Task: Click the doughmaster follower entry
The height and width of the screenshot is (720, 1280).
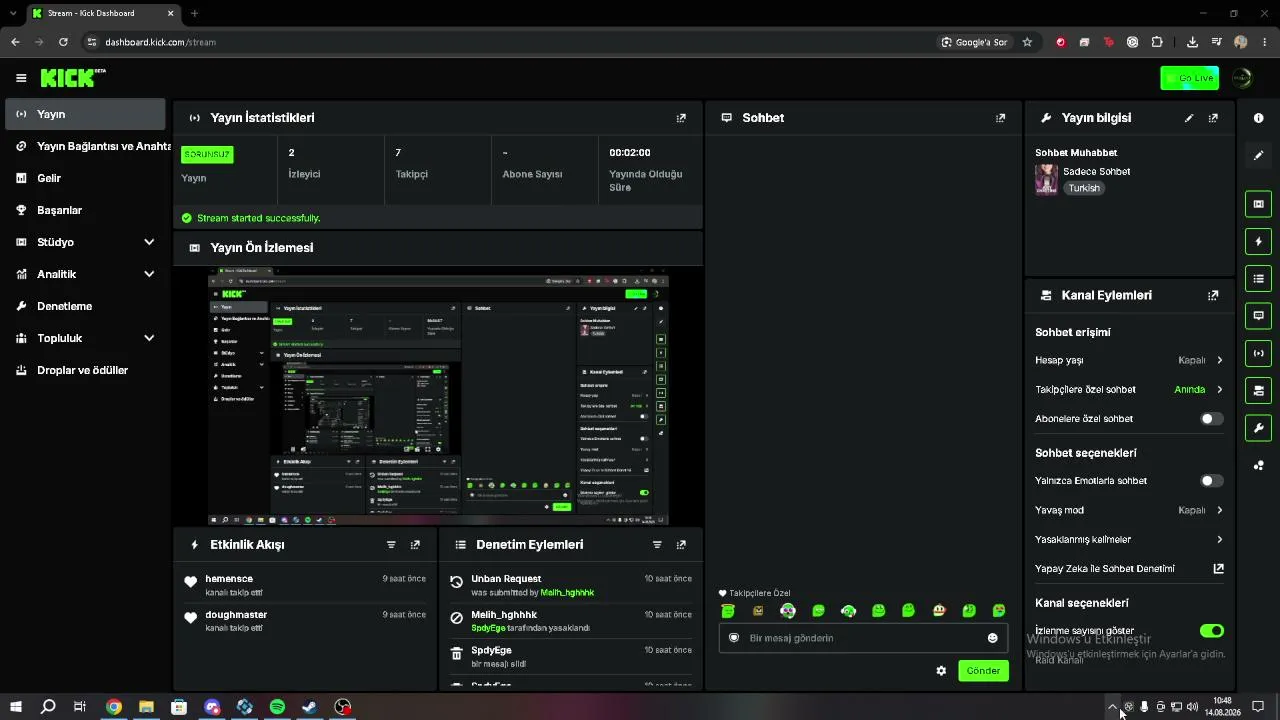Action: (305, 621)
